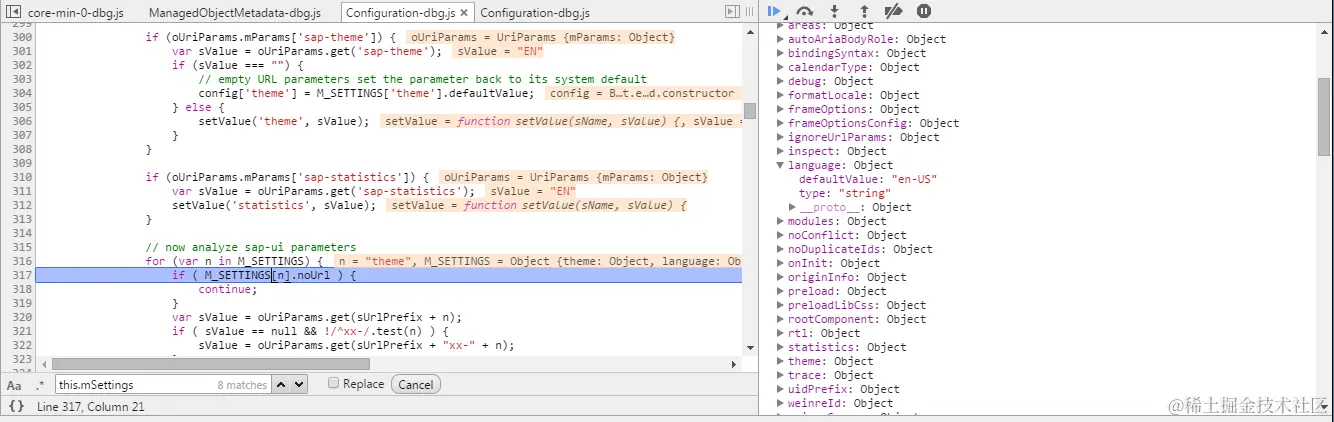The height and width of the screenshot is (422, 1334).
Task: Expand the rootComponent object
Action: [x=780, y=319]
